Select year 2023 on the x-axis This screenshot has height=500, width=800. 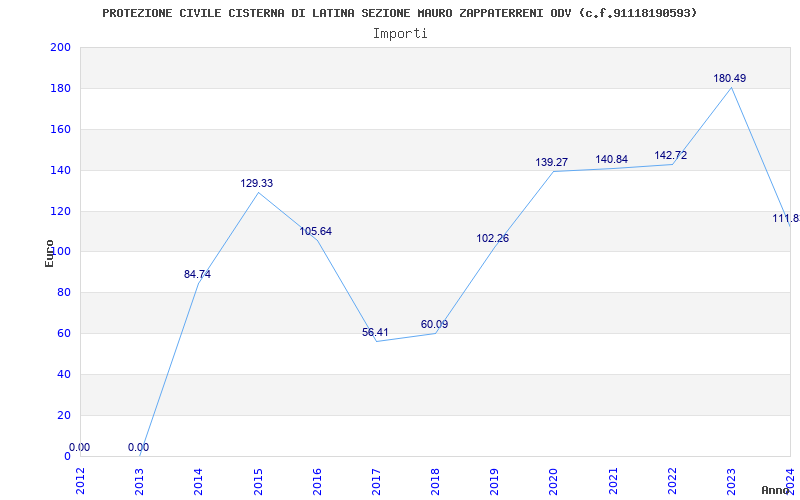point(731,479)
